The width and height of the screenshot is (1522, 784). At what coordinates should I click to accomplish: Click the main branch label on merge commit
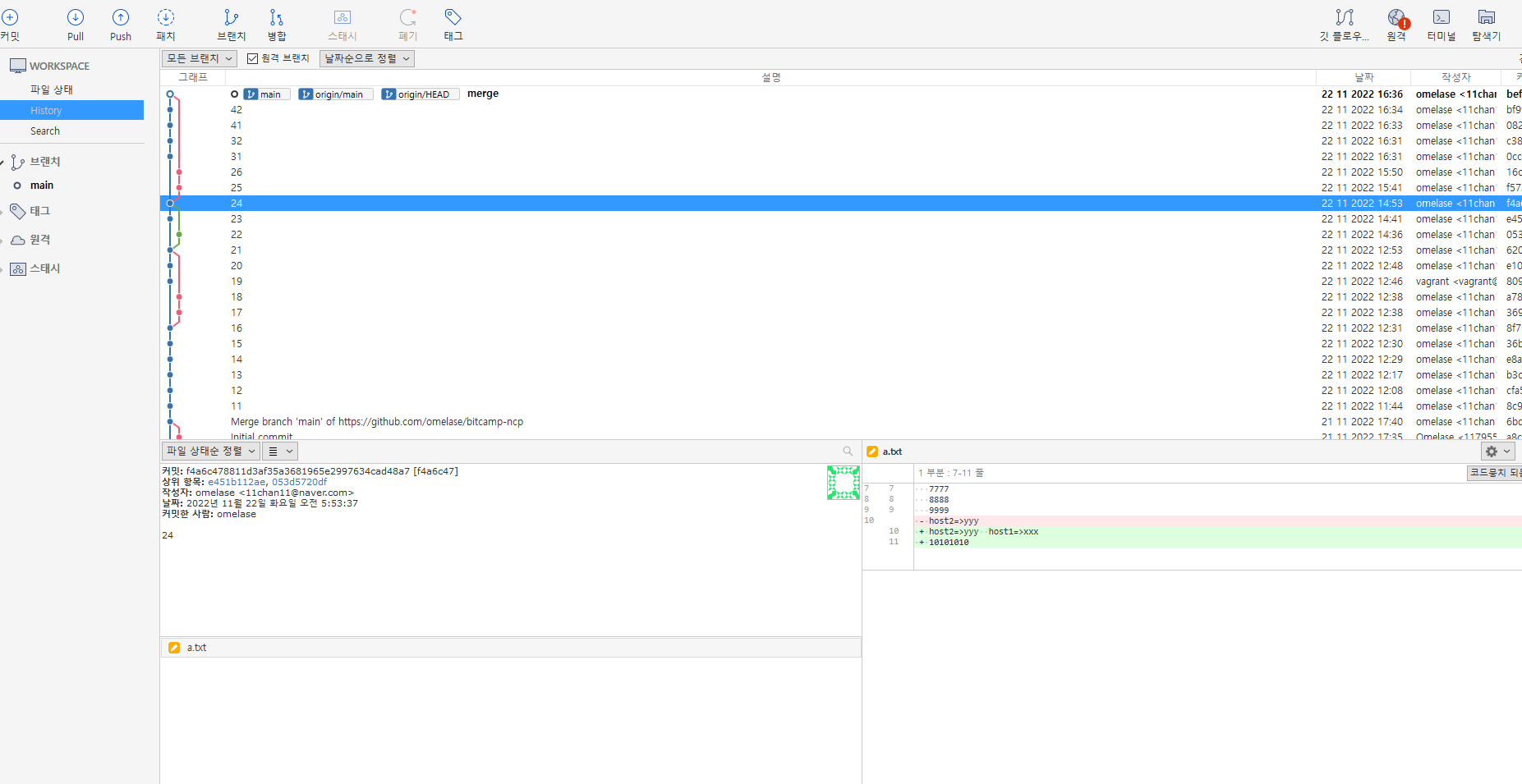pyautogui.click(x=267, y=94)
